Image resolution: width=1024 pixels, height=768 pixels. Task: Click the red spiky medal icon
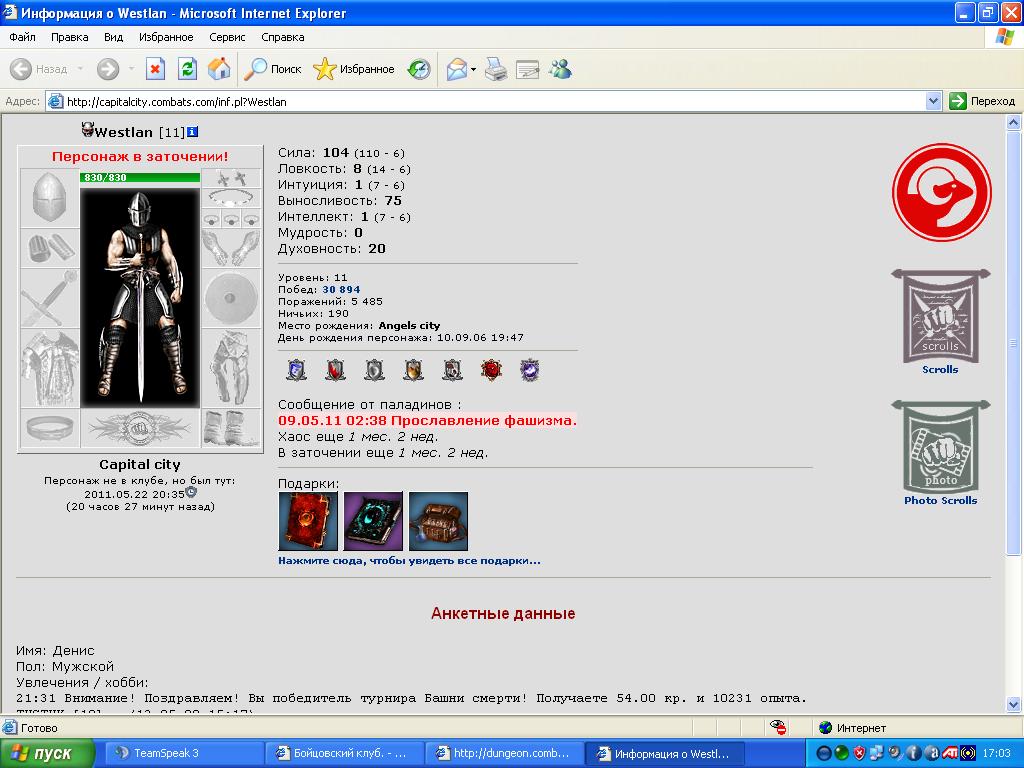tap(491, 370)
